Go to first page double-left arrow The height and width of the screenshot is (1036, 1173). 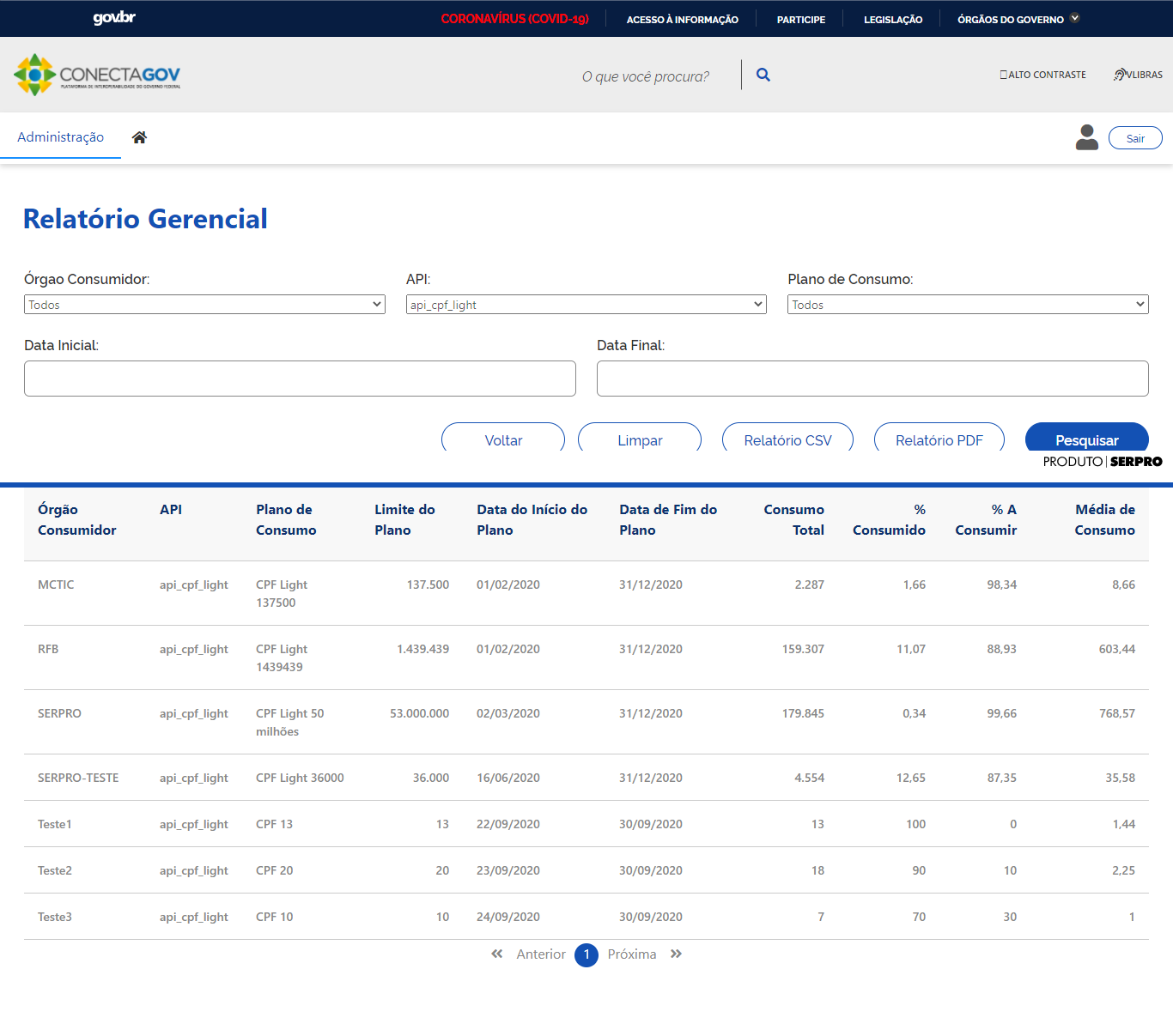(496, 954)
